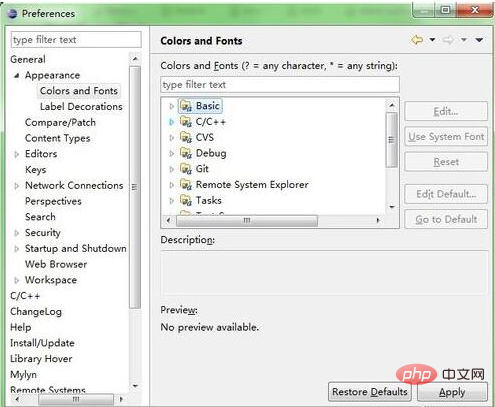Click the Git folder icon
This screenshot has height=407, width=495.
pyautogui.click(x=186, y=168)
